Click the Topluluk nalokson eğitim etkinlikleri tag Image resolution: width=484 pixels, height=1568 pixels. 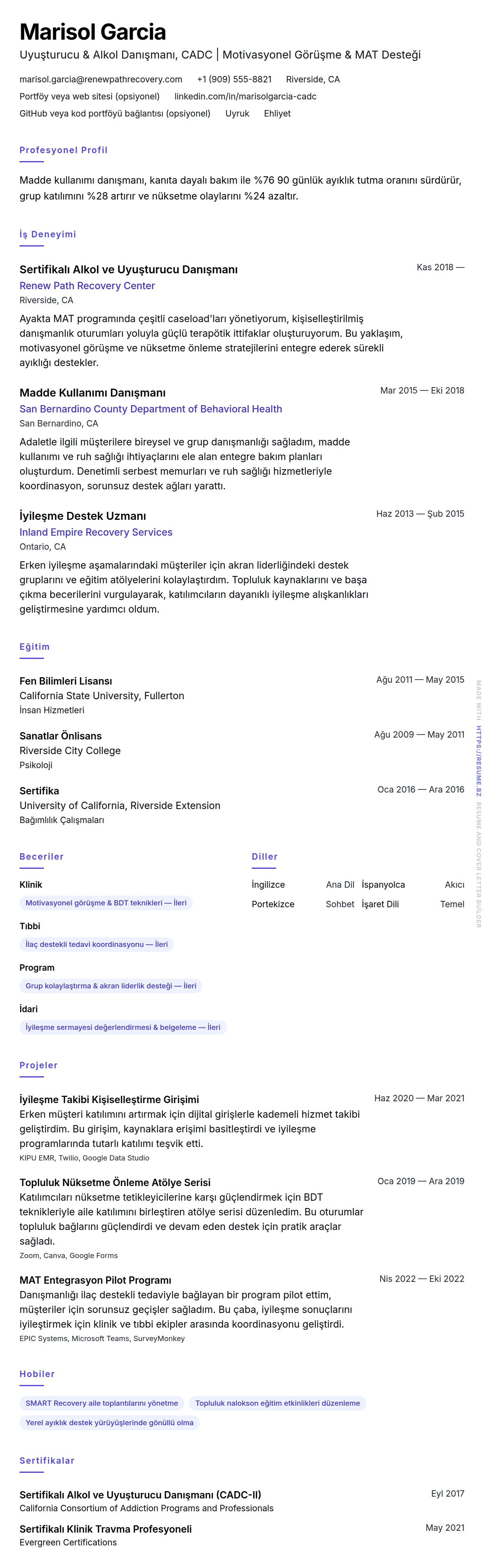pyautogui.click(x=277, y=1403)
